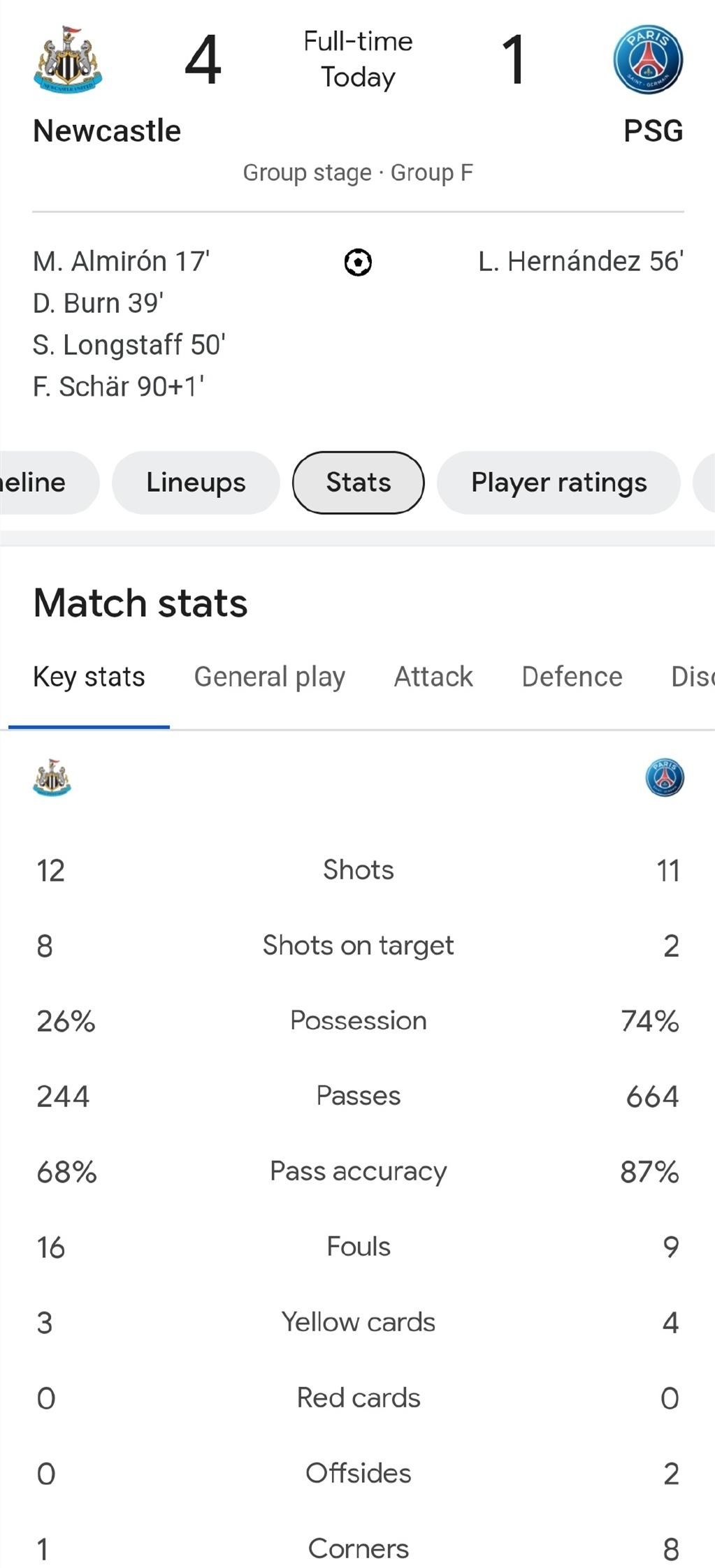Tap PSG team name
Viewport: 715px width, 1568px height.
pos(653,131)
